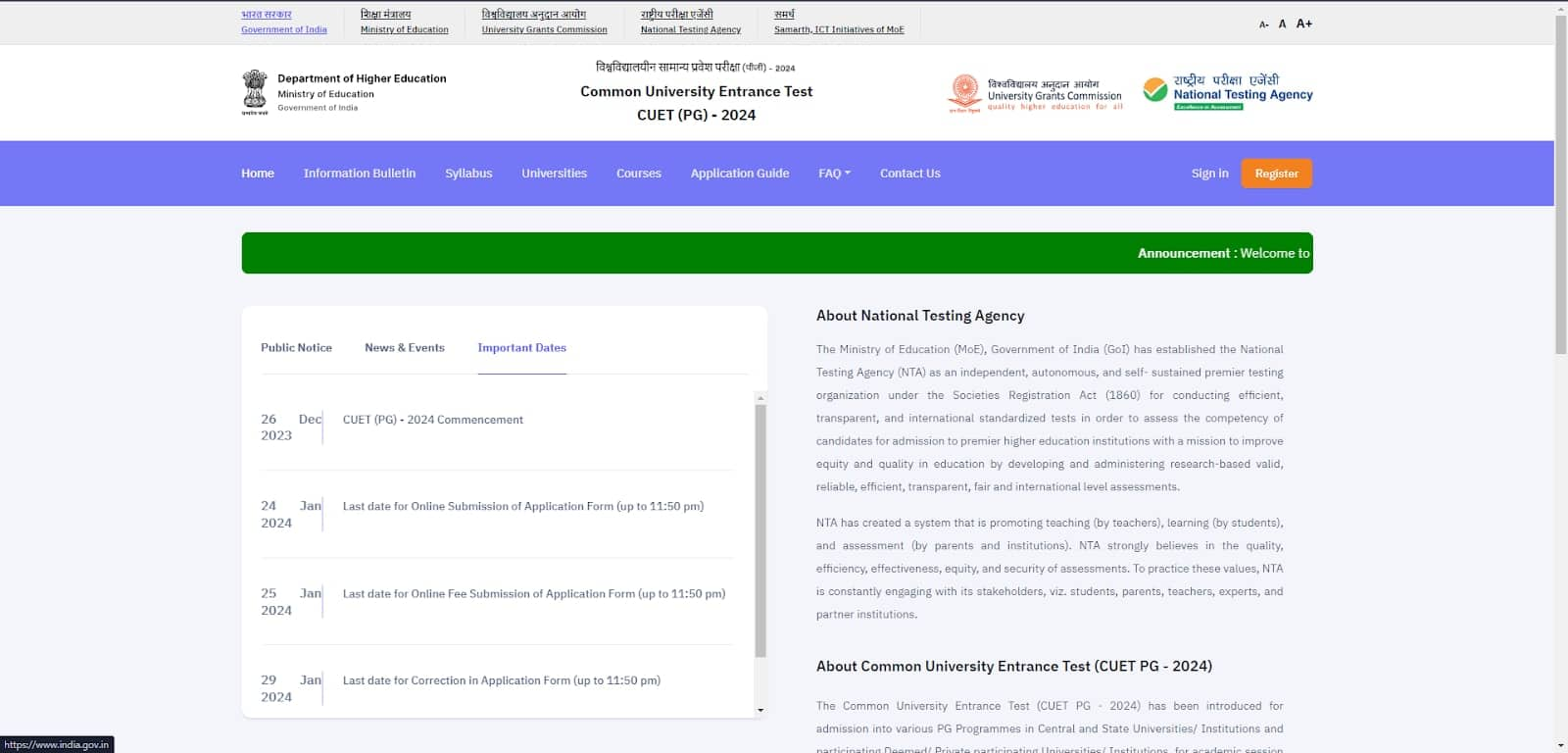Click the '26 Dec 2023' date label
Screen dimensions: 1568x753
[x=291, y=427]
